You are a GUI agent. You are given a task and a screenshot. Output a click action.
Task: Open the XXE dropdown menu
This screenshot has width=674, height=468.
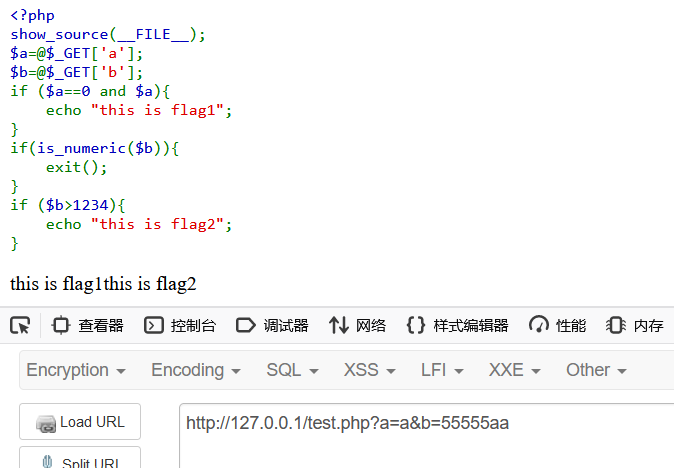click(x=515, y=370)
